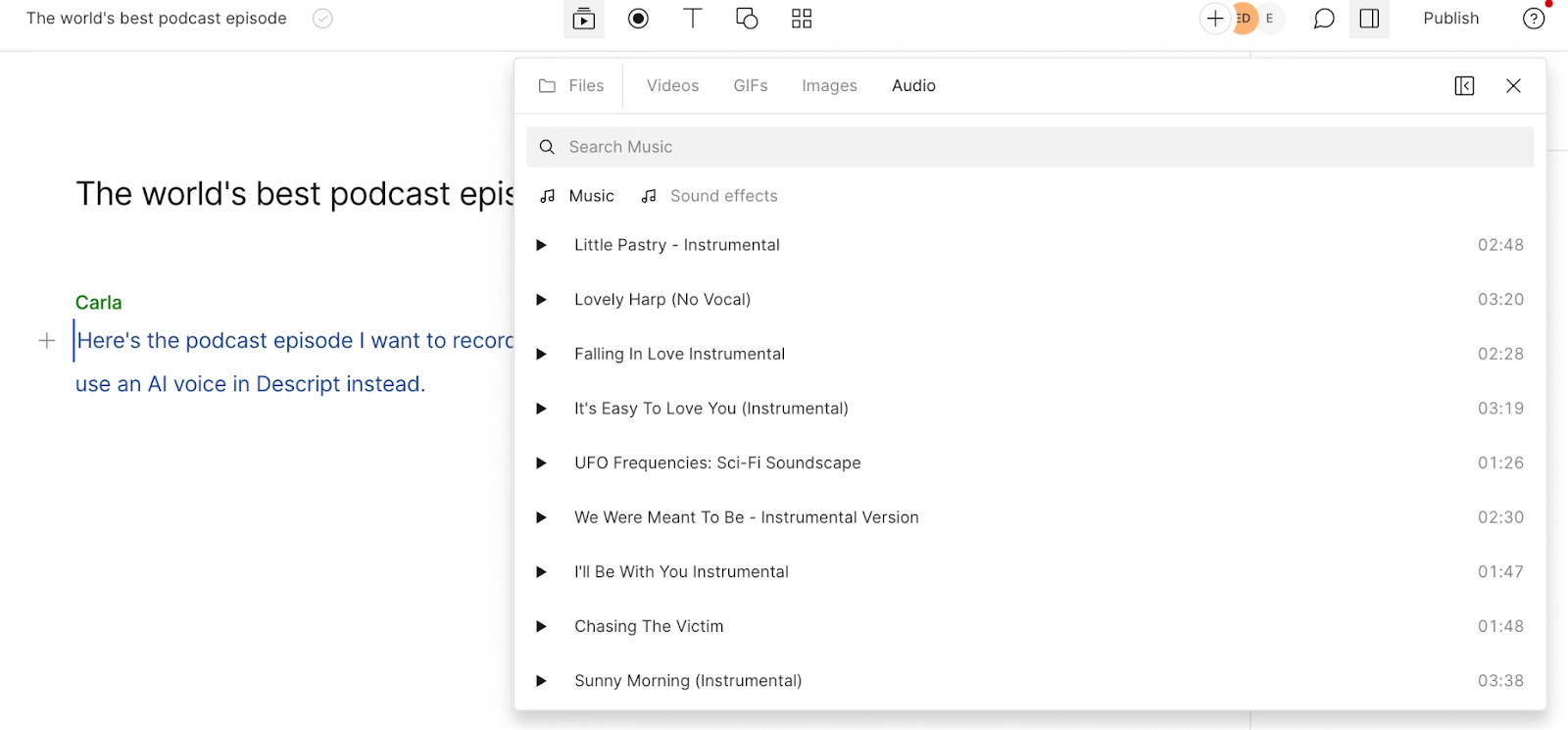Viewport: 1568px width, 730px height.
Task: Click the 01:26 duration value
Action: [1500, 462]
